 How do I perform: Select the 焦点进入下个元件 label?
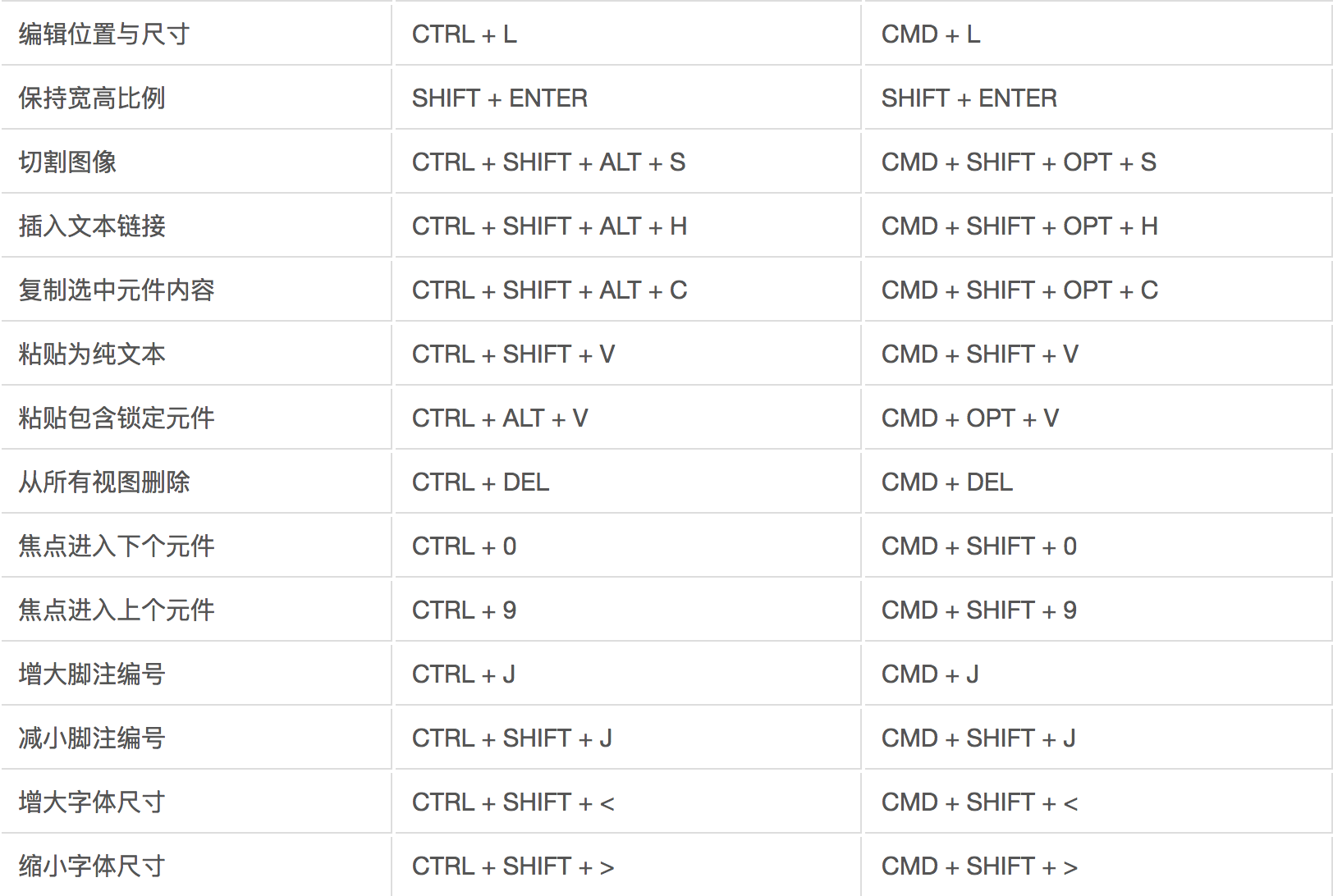tap(117, 546)
